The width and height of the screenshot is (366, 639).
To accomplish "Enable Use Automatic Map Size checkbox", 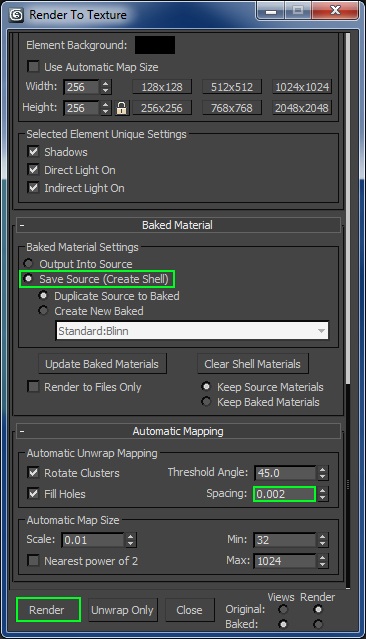I will pos(33,67).
